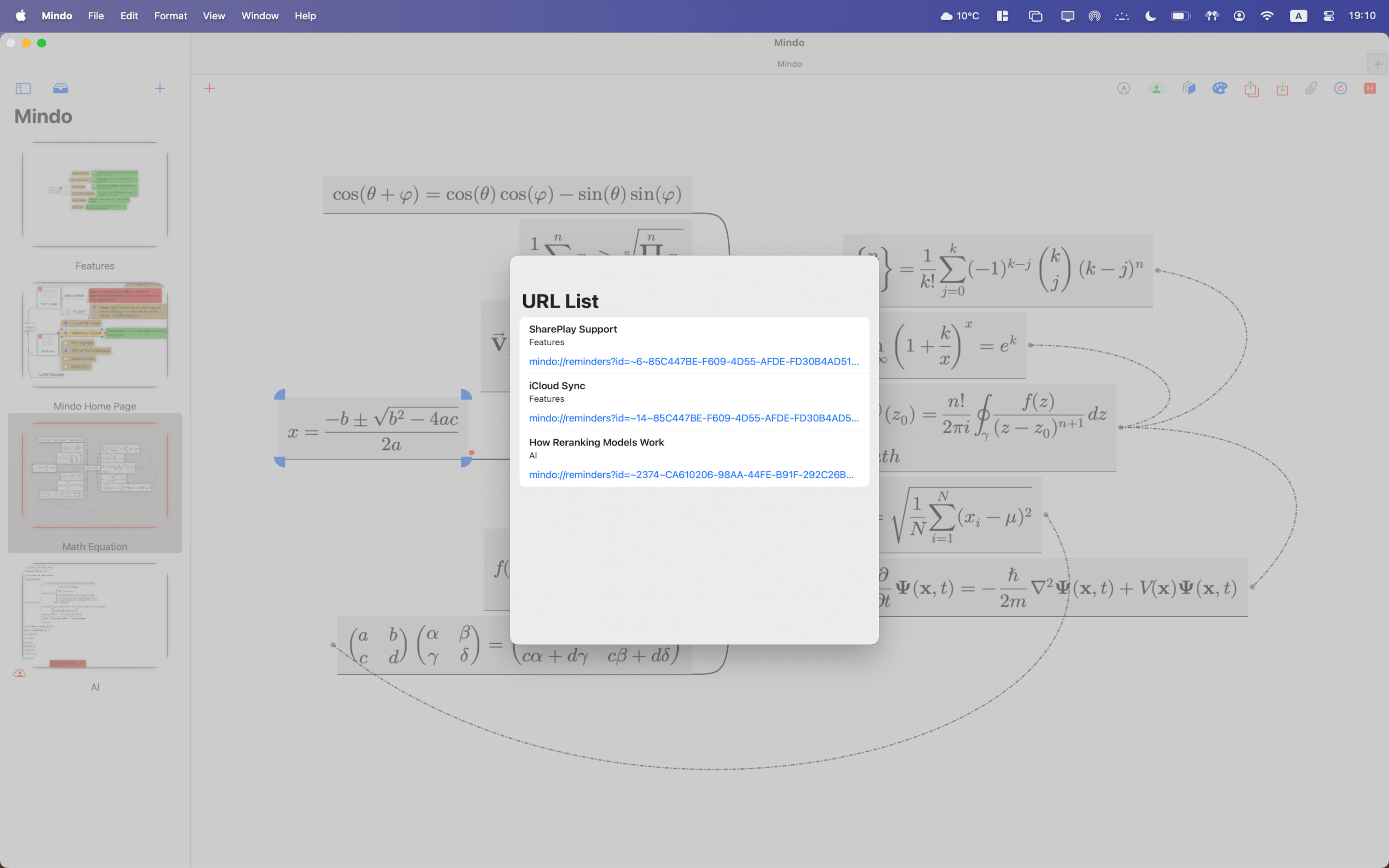
Task: Click the input source A icon
Action: 1298,16
